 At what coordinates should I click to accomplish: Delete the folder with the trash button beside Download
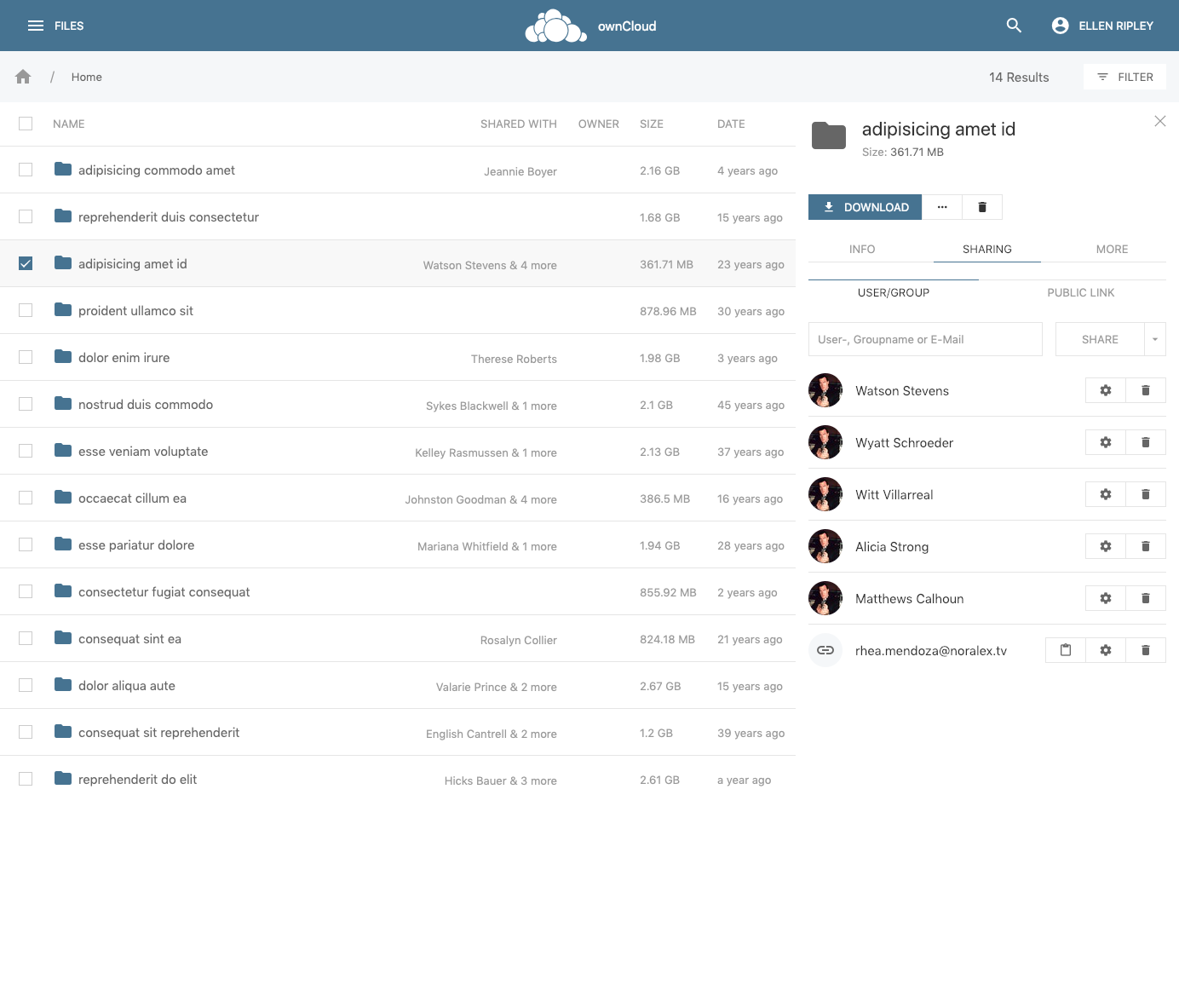coord(982,207)
